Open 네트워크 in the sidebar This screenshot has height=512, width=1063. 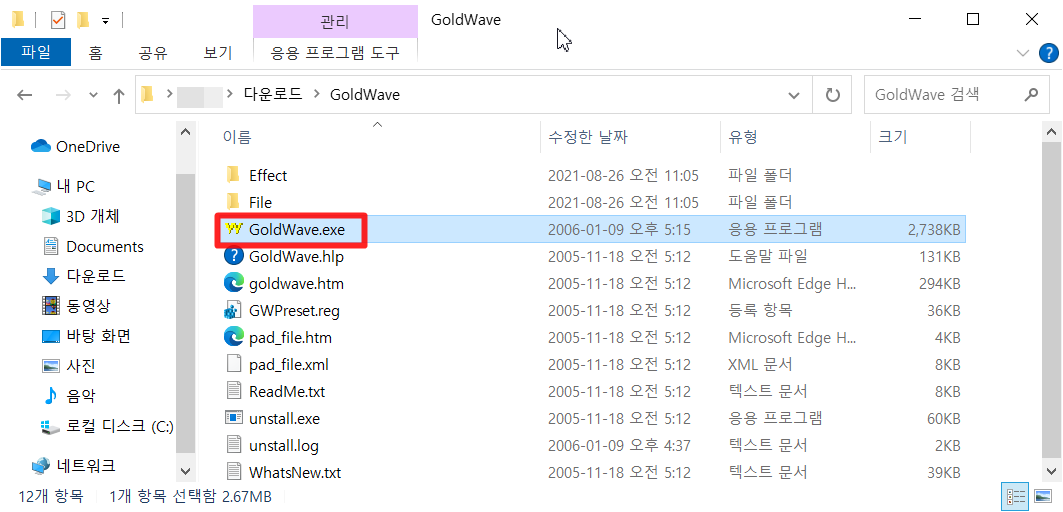74,466
